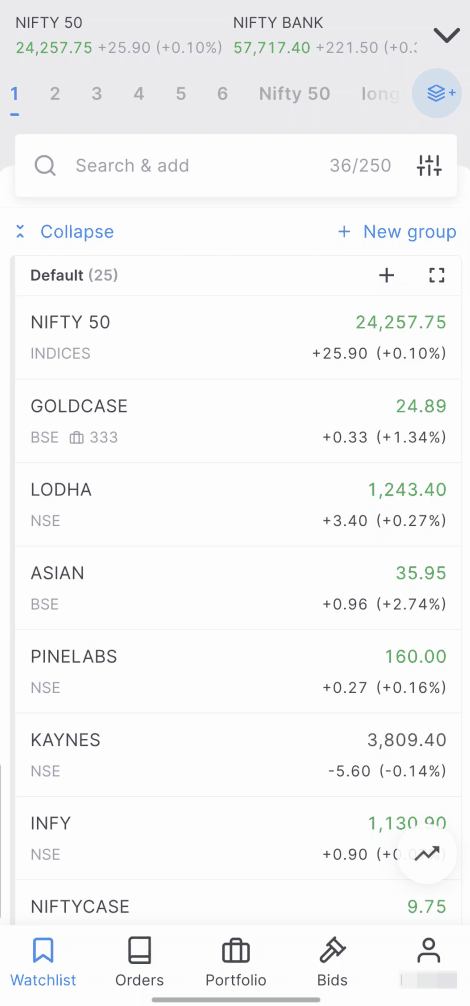Open the Bids gavel tab

[332, 962]
